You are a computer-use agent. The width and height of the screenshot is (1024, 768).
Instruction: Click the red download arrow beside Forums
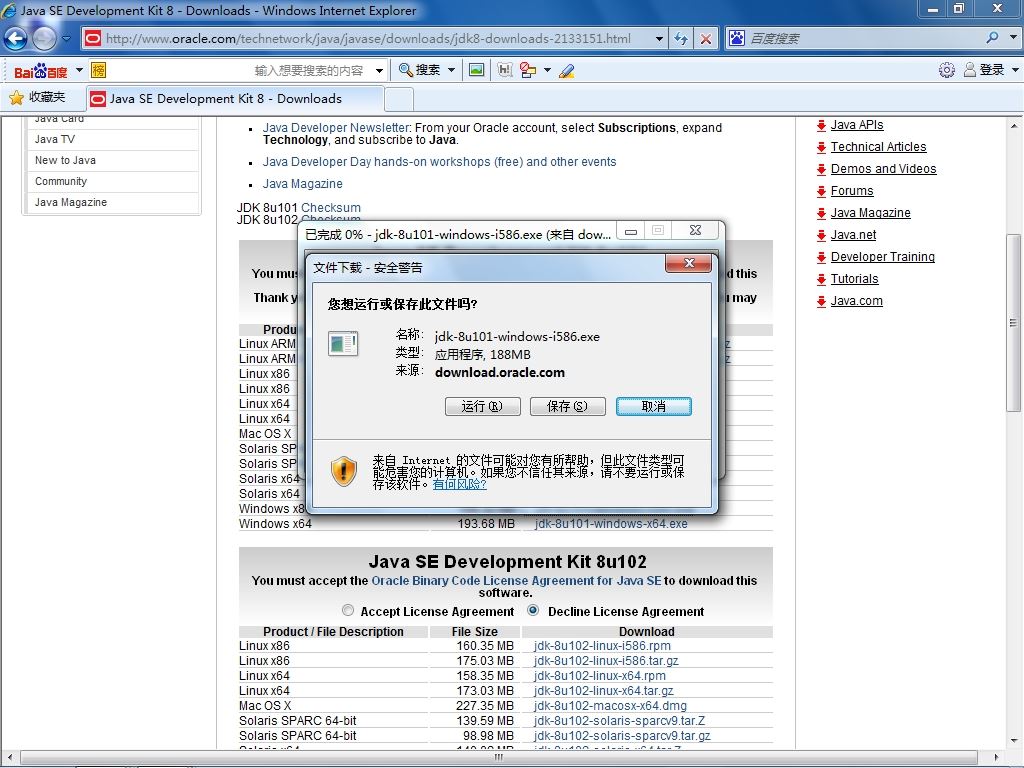[822, 191]
